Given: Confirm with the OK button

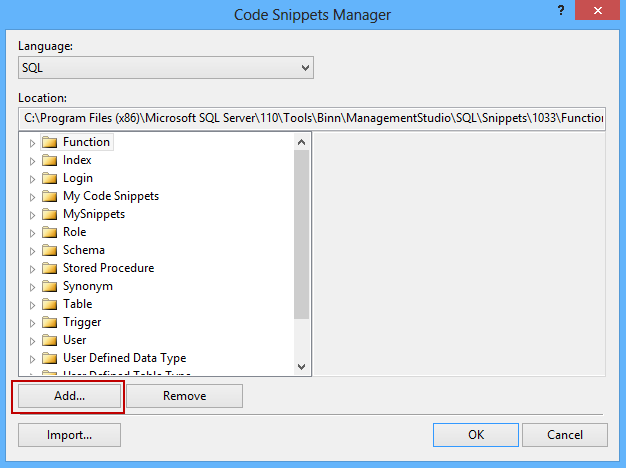Looking at the screenshot, I should 476,435.
